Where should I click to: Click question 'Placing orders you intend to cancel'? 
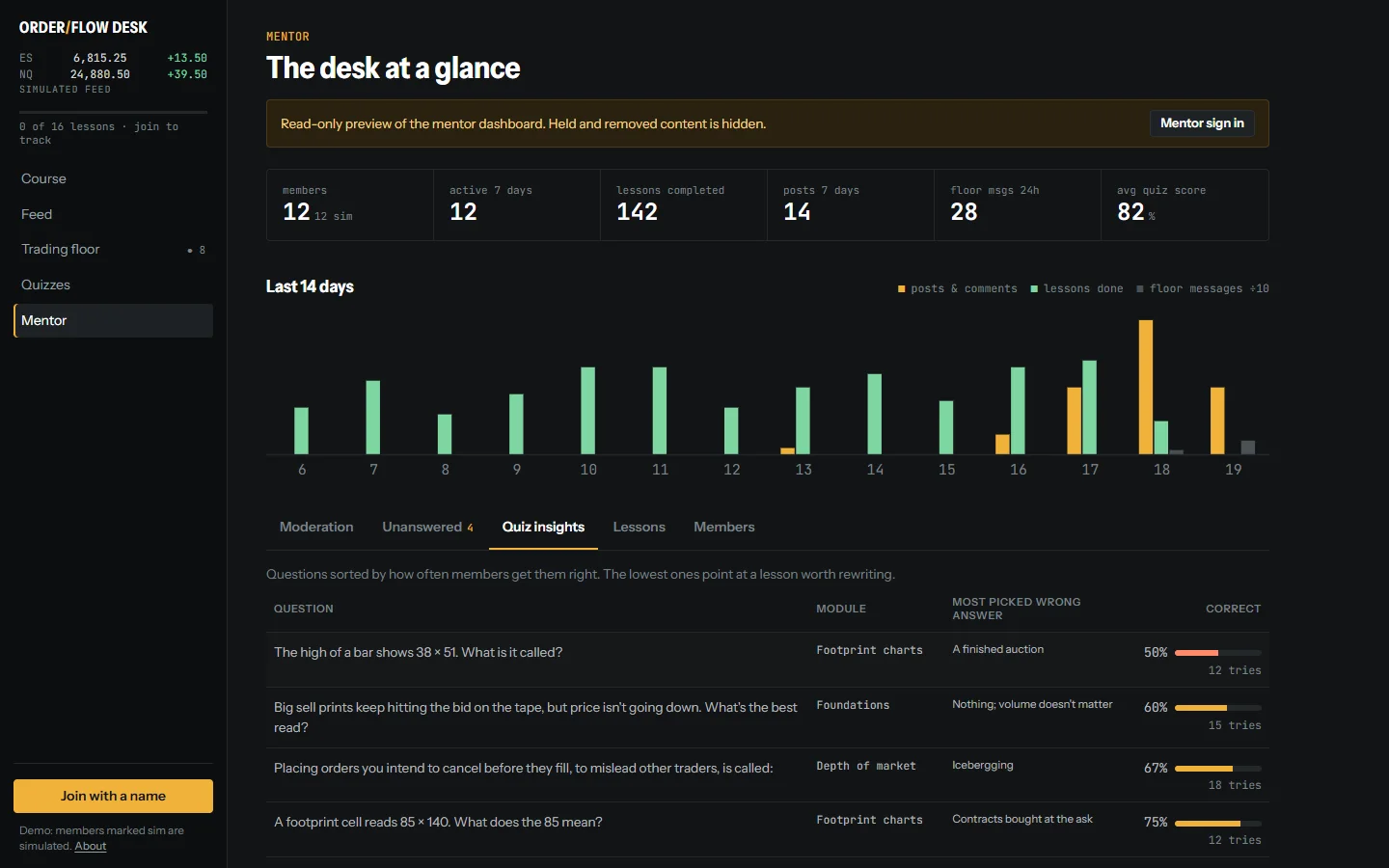coord(524,769)
